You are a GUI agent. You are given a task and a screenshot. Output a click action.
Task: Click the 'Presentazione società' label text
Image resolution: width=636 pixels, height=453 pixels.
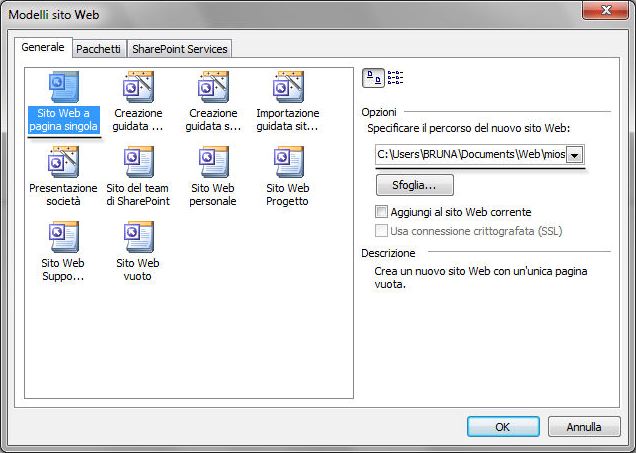[x=63, y=195]
